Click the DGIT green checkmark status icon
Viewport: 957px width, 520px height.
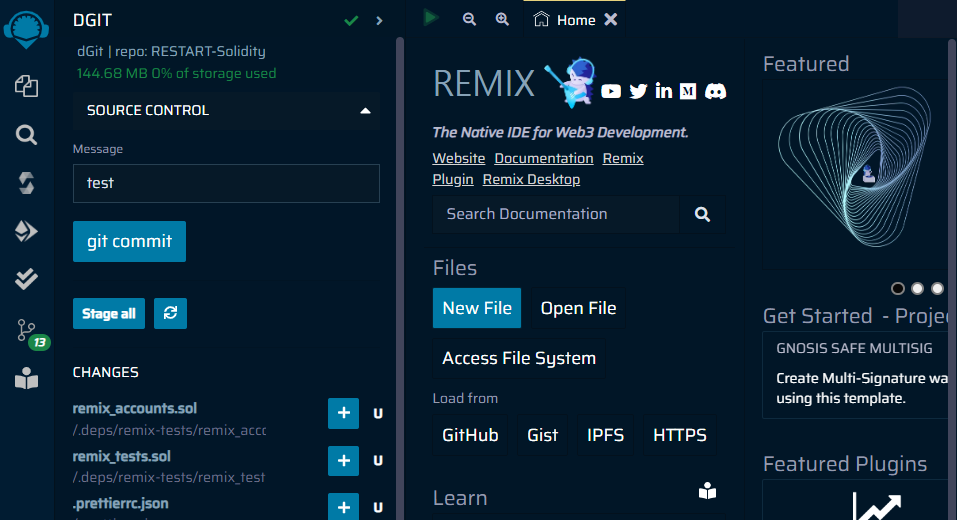coord(351,21)
